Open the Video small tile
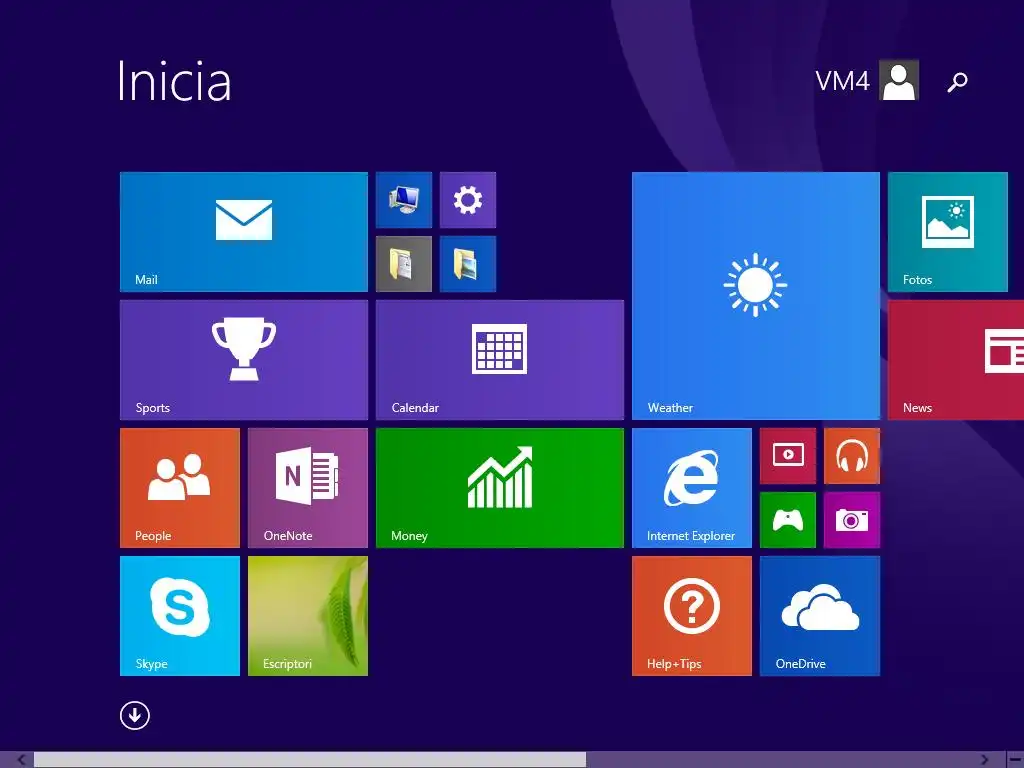 click(x=788, y=456)
